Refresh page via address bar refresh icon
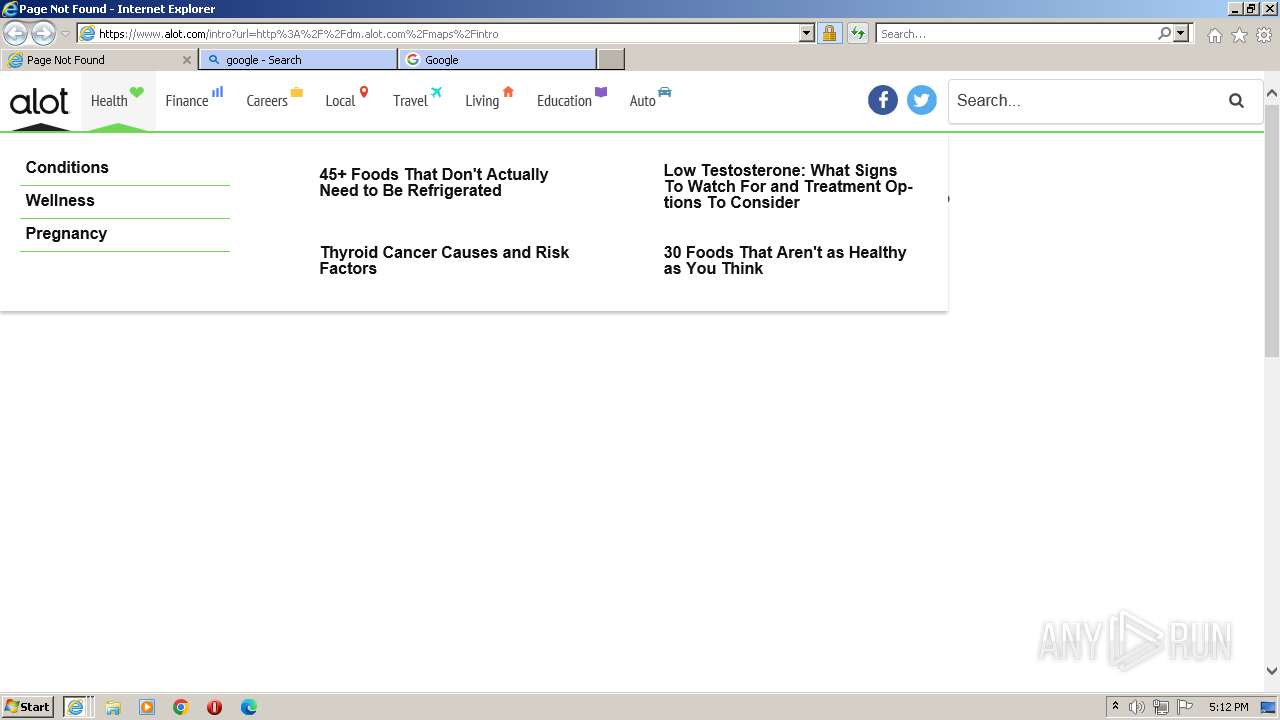The width and height of the screenshot is (1280, 720). coord(857,33)
